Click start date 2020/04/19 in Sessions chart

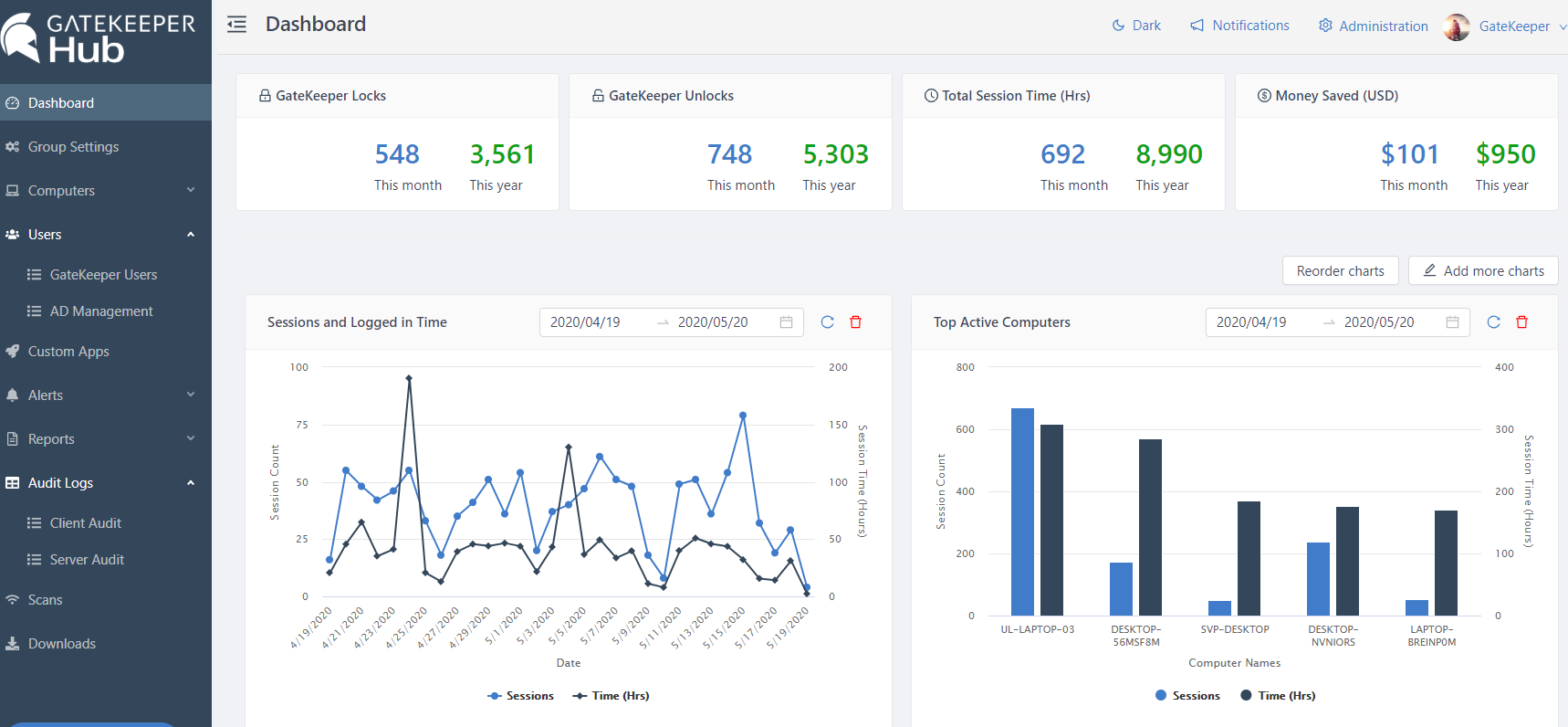(585, 322)
